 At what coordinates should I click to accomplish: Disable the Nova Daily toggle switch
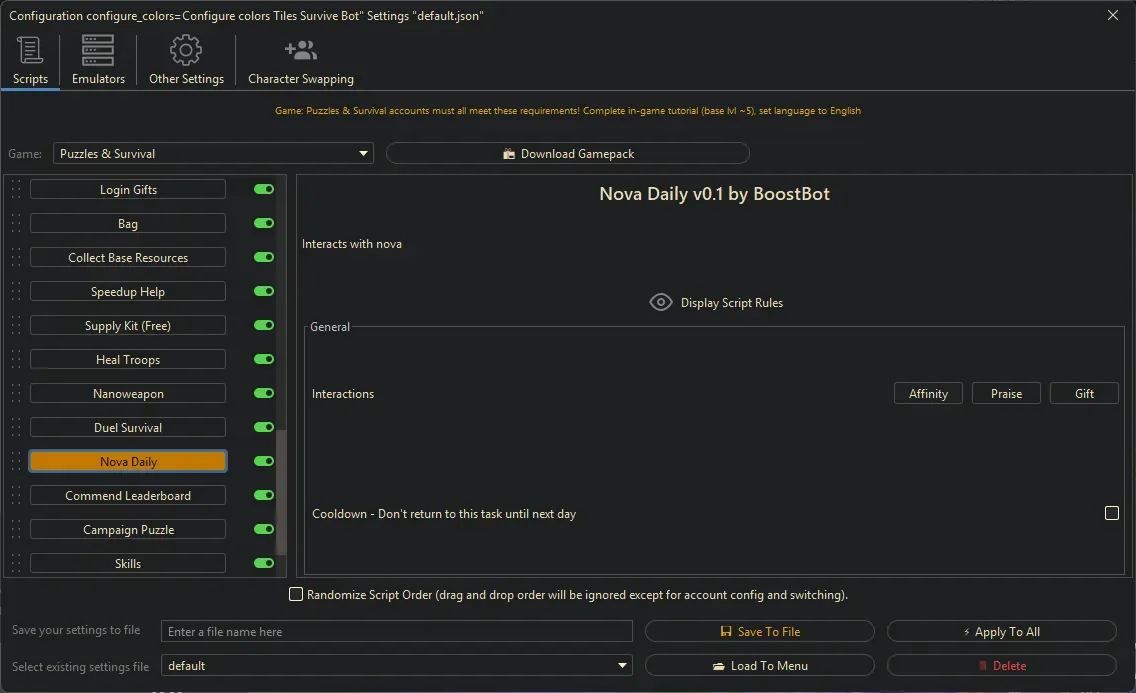pyautogui.click(x=262, y=461)
